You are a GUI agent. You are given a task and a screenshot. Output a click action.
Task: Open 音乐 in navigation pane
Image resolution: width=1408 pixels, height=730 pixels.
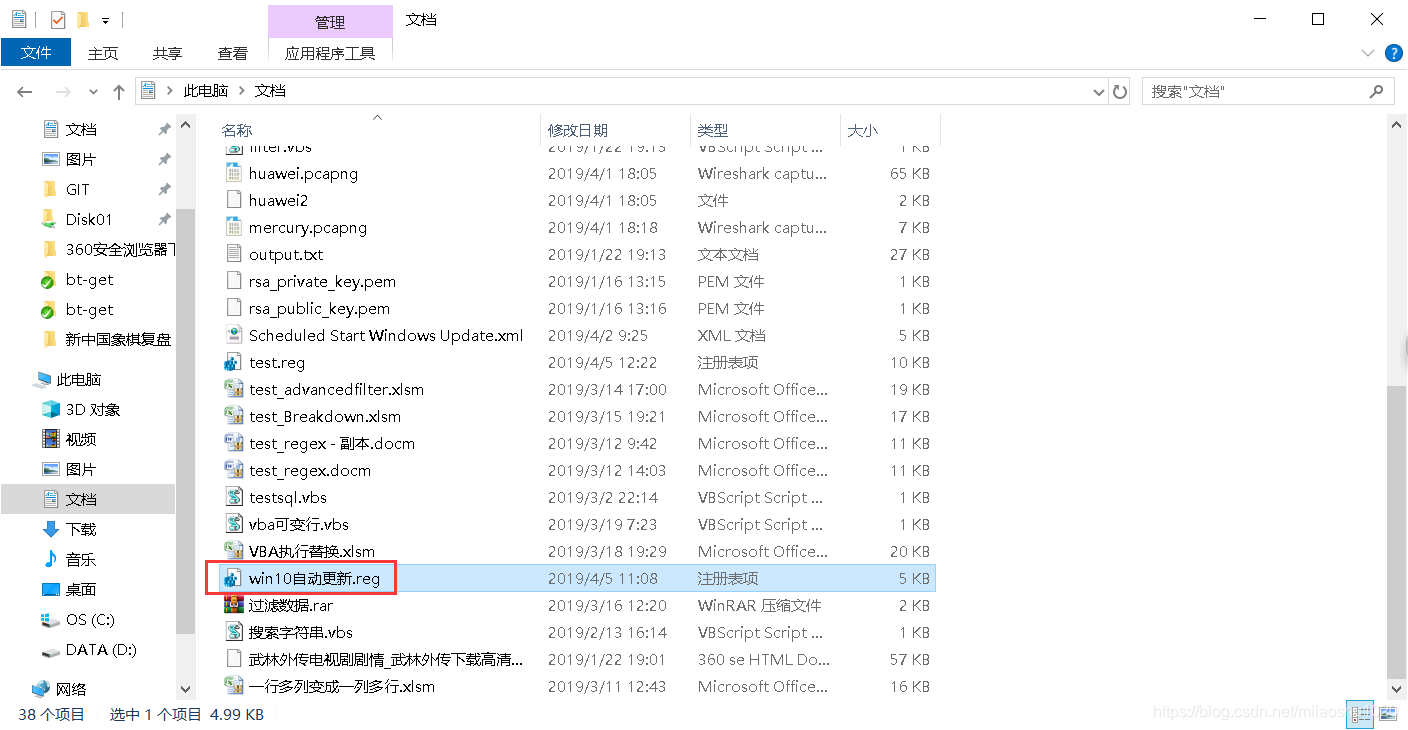click(x=81, y=559)
